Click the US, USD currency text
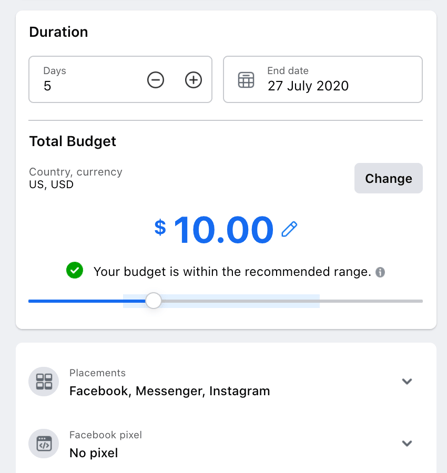Image resolution: width=447 pixels, height=473 pixels. coord(51,184)
